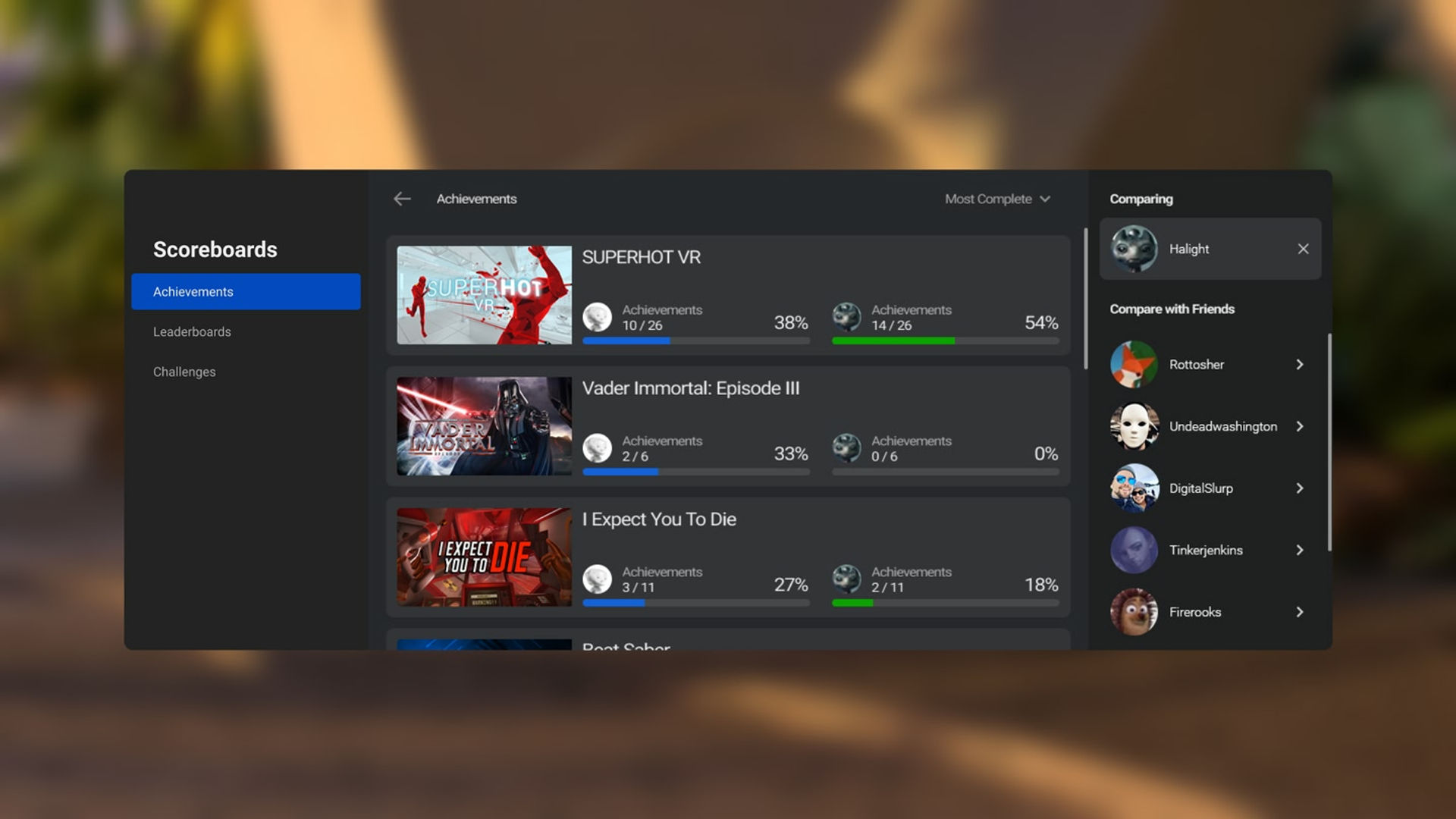Click the 14 / 26 achievements count
This screenshot has height=819, width=1456.
[x=891, y=325]
